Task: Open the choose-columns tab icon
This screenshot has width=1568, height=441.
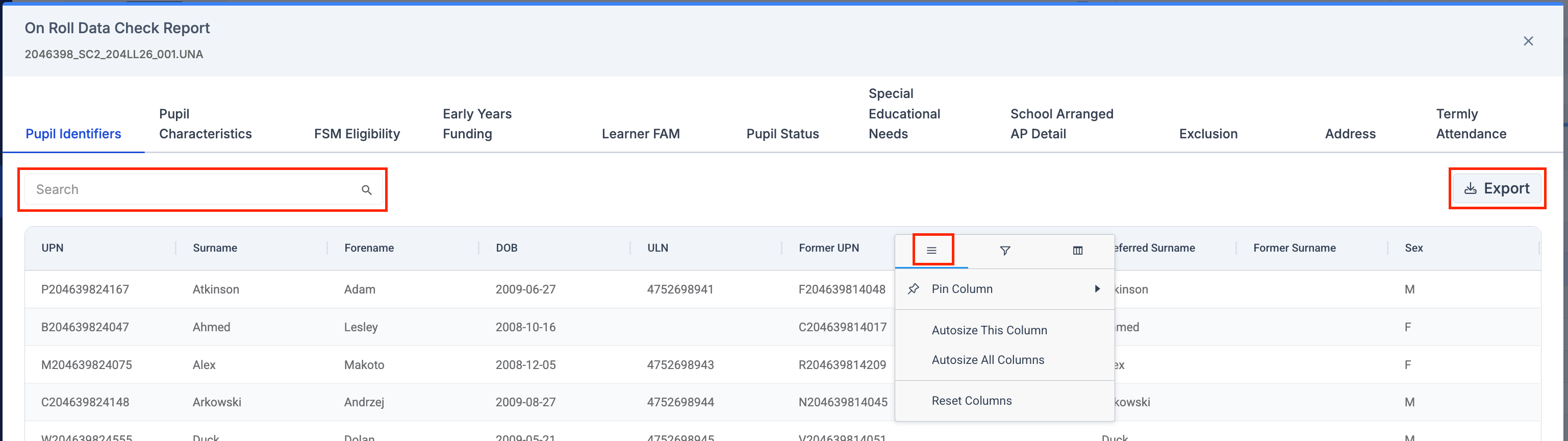Action: click(1077, 250)
